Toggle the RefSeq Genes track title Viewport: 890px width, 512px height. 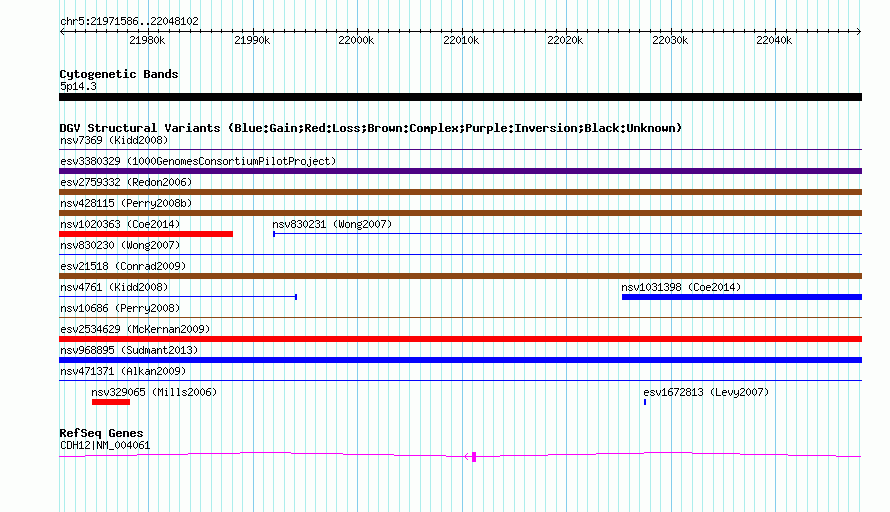click(x=101, y=433)
